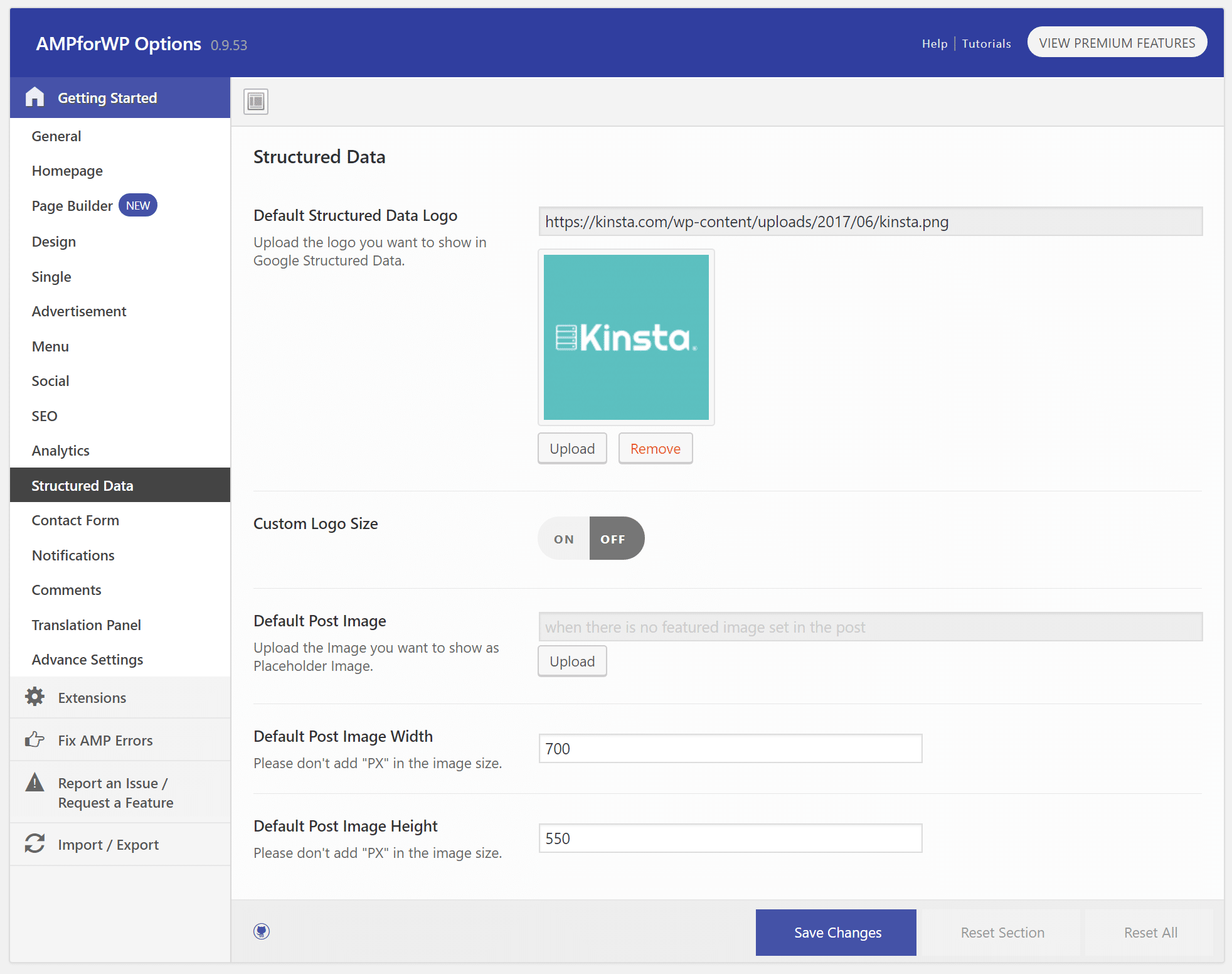Click the Import/Export refresh icon
Screen dimensions: 1232x974
click(x=34, y=845)
